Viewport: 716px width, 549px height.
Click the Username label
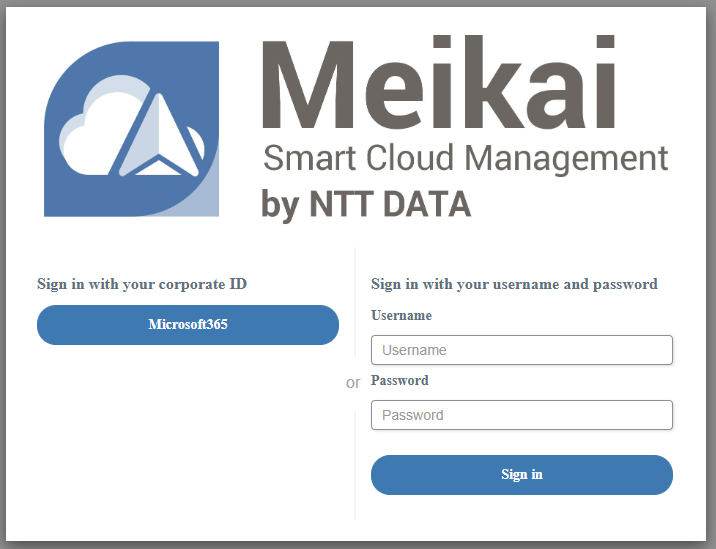click(401, 316)
